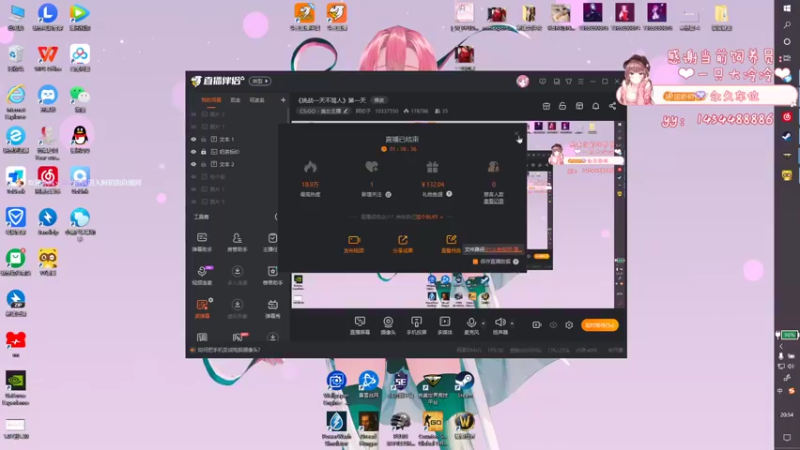Open phone-as-webcam help link in status bar
800x450 pixels.
pos(229,350)
